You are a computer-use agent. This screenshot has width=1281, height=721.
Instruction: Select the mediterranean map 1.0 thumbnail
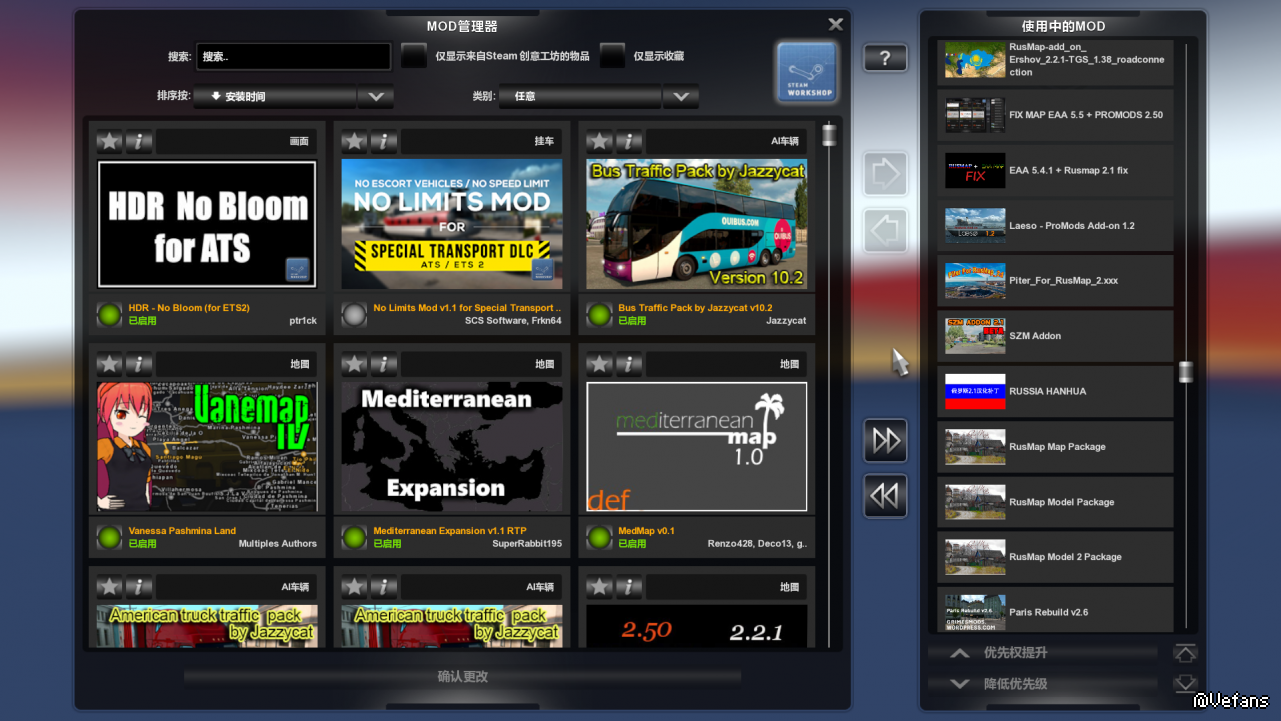point(697,447)
